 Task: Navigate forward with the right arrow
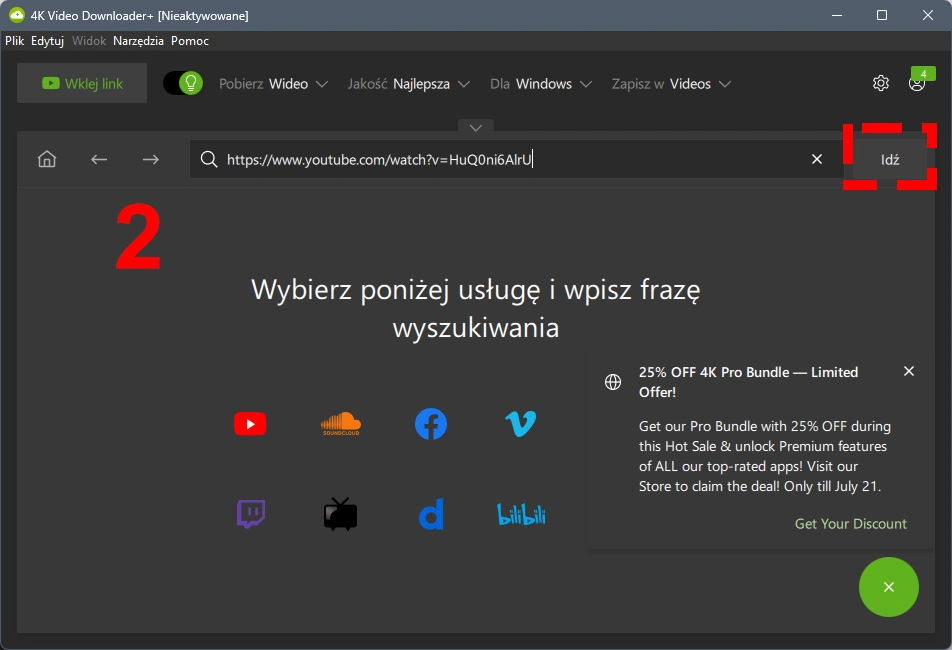coord(151,159)
